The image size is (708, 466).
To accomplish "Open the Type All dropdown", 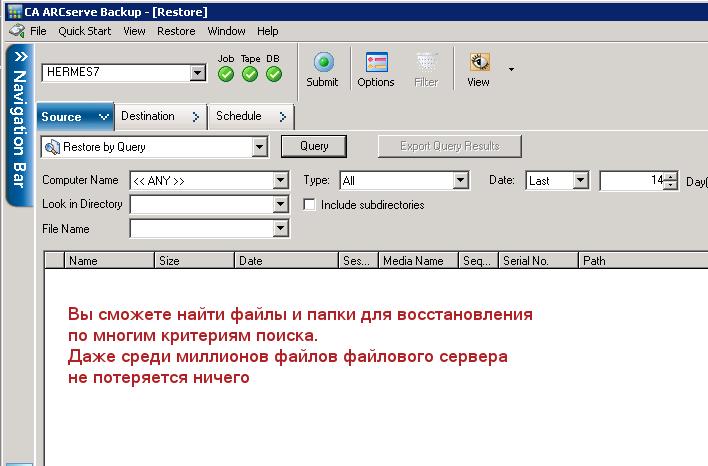I will (460, 181).
